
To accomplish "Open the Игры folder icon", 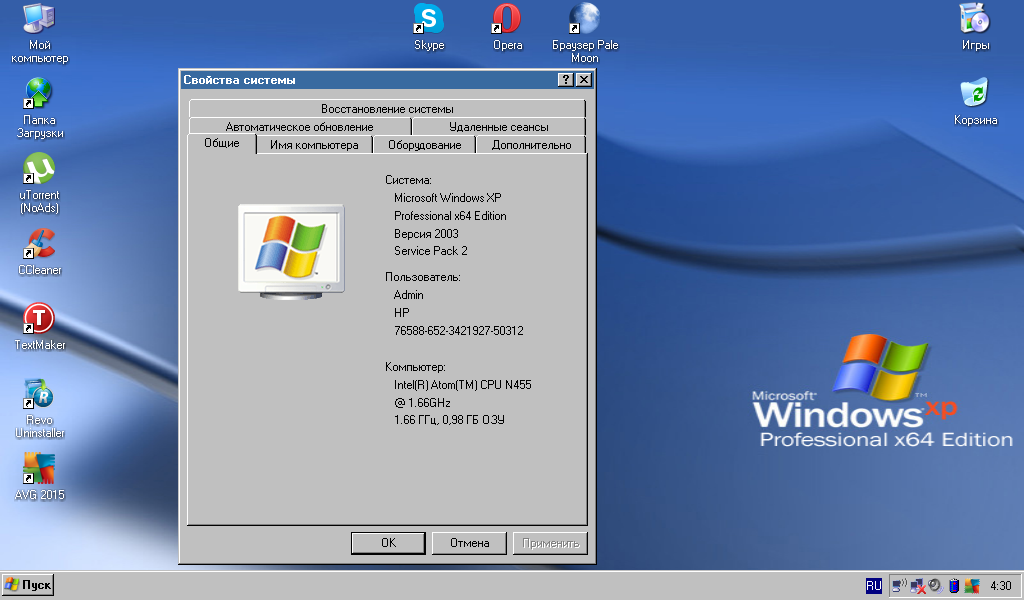I will pyautogui.click(x=974, y=19).
